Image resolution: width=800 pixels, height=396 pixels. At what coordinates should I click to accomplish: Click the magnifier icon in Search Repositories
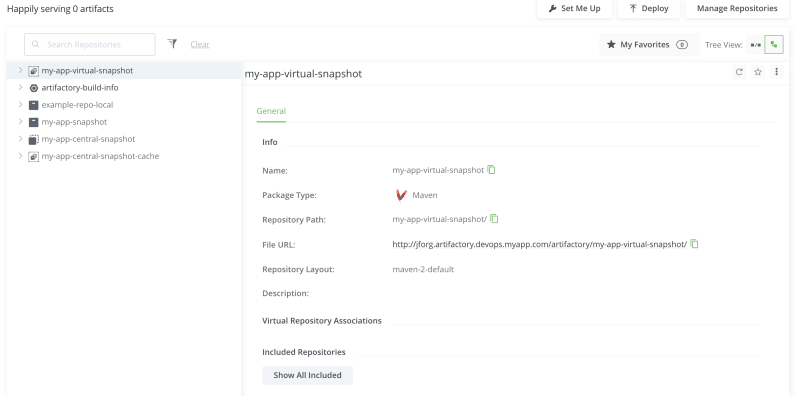[x=36, y=44]
